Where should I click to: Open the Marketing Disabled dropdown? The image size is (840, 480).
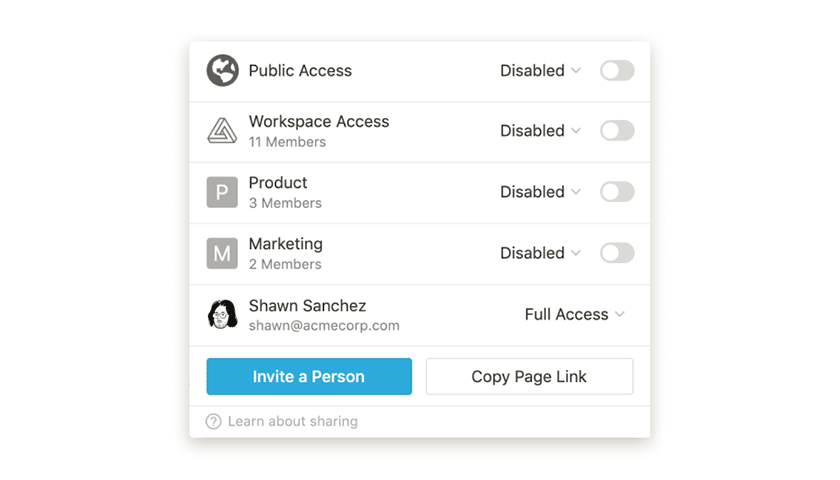(x=540, y=253)
